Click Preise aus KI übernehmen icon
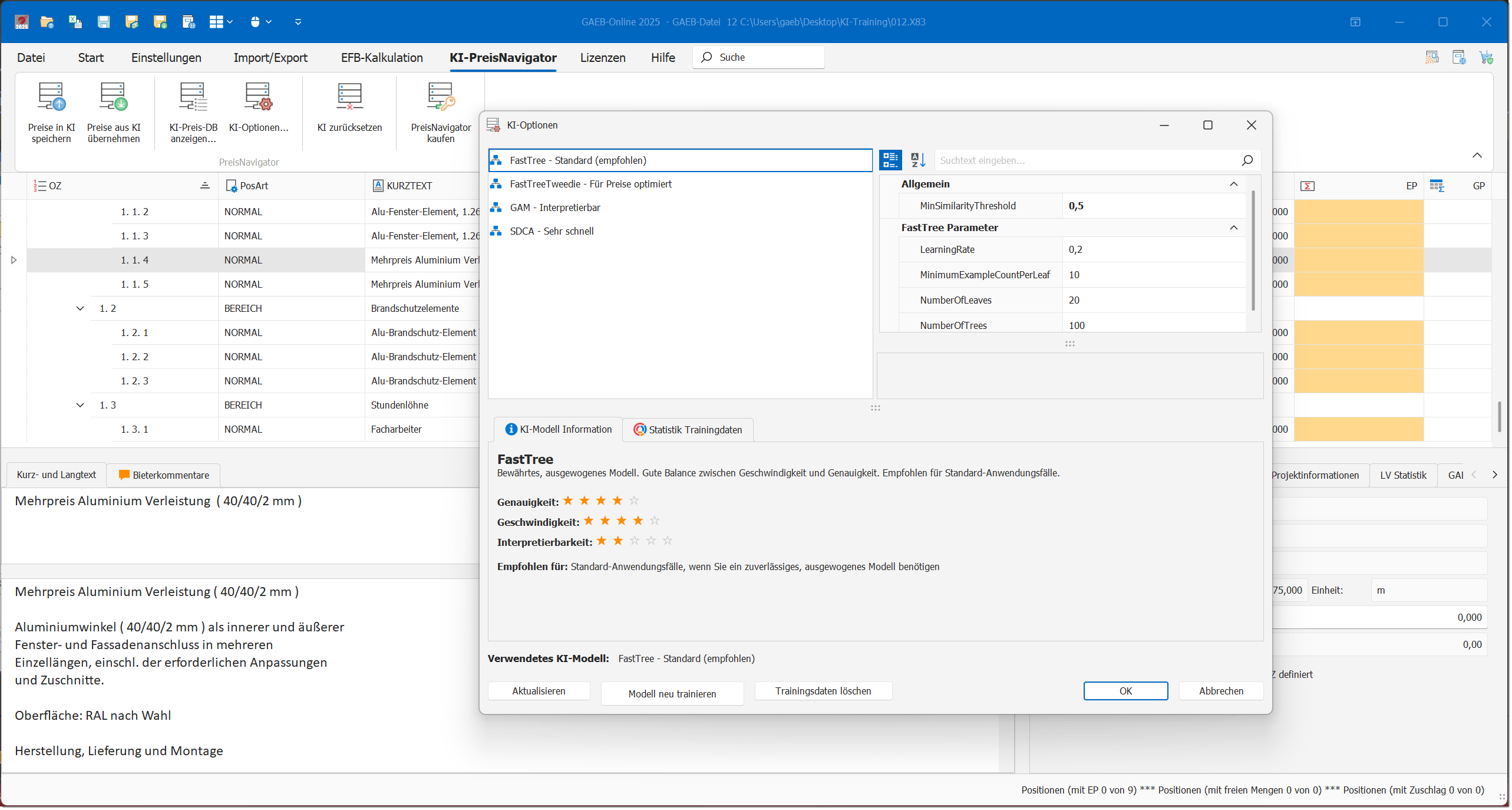Image resolution: width=1512 pixels, height=810 pixels. pyautogui.click(x=113, y=98)
